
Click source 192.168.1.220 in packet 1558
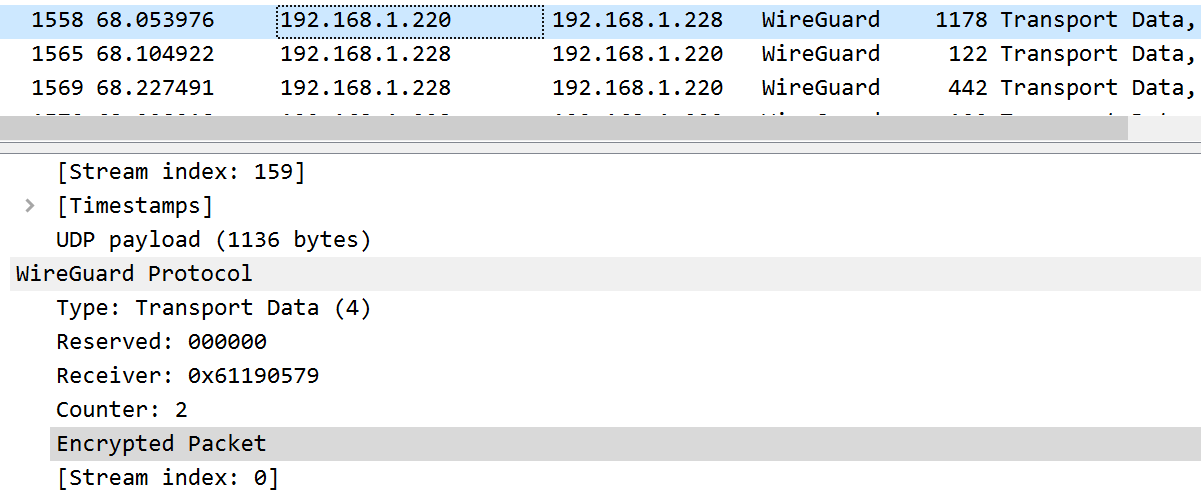[x=365, y=20]
